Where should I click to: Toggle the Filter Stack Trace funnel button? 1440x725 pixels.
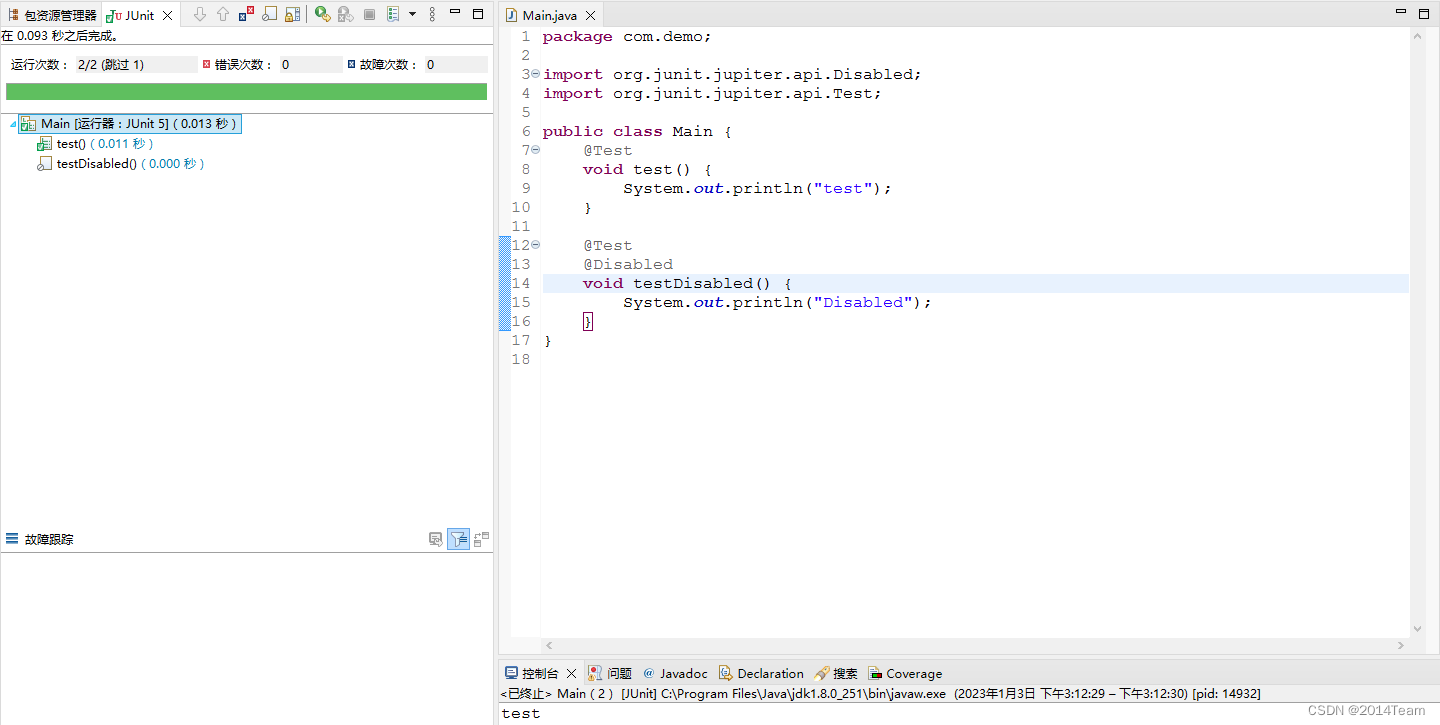(458, 539)
